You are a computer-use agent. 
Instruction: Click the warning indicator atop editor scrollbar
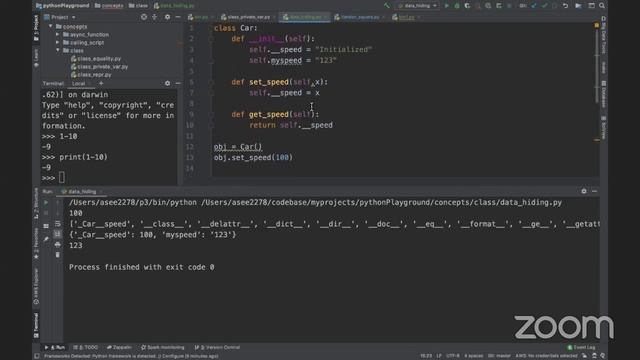pos(596,25)
